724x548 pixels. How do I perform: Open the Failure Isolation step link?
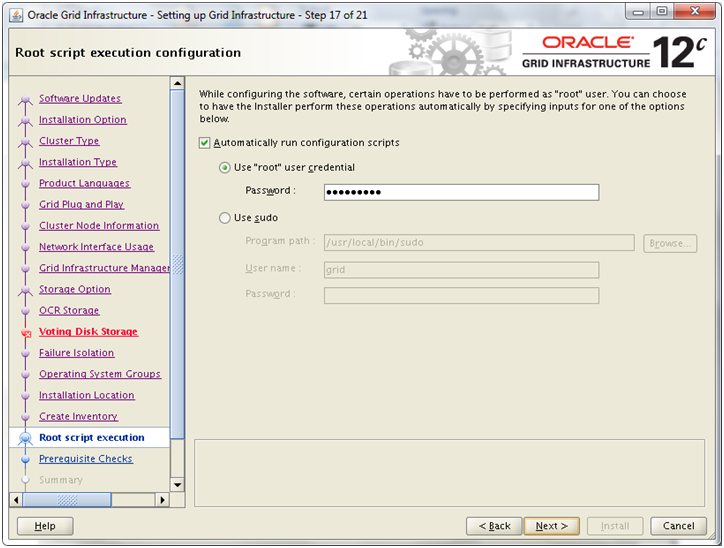(76, 353)
